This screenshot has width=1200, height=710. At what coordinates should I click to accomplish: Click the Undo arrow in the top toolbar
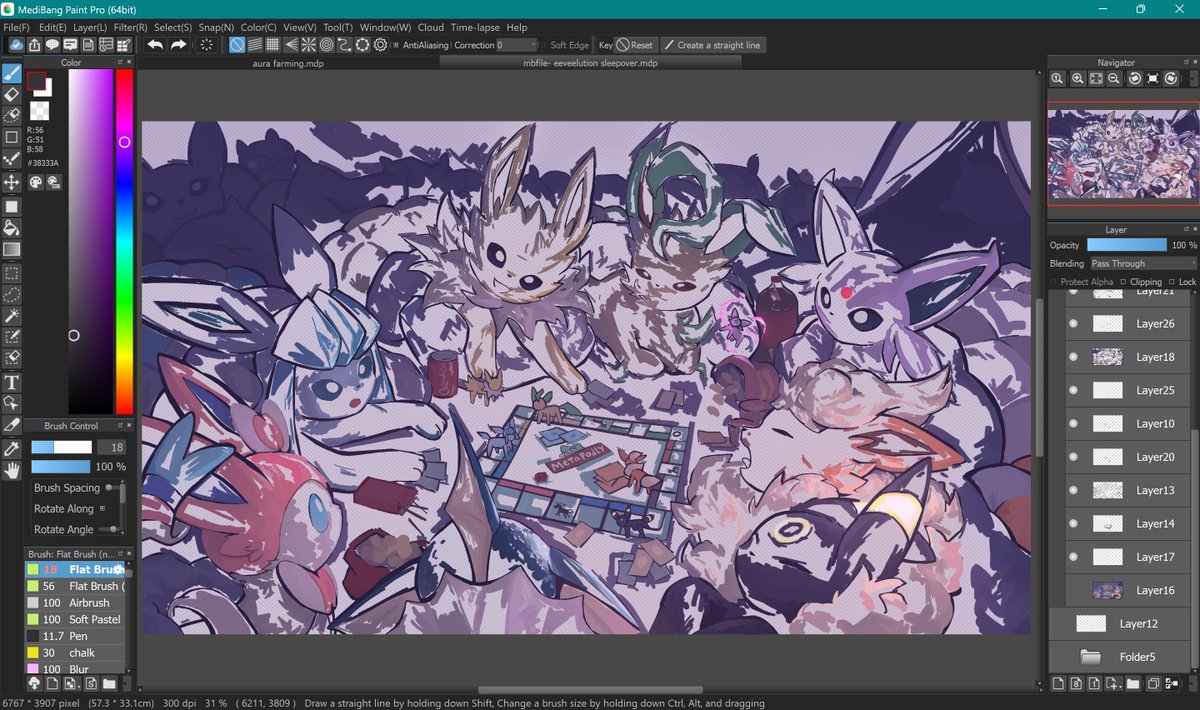tap(155, 45)
